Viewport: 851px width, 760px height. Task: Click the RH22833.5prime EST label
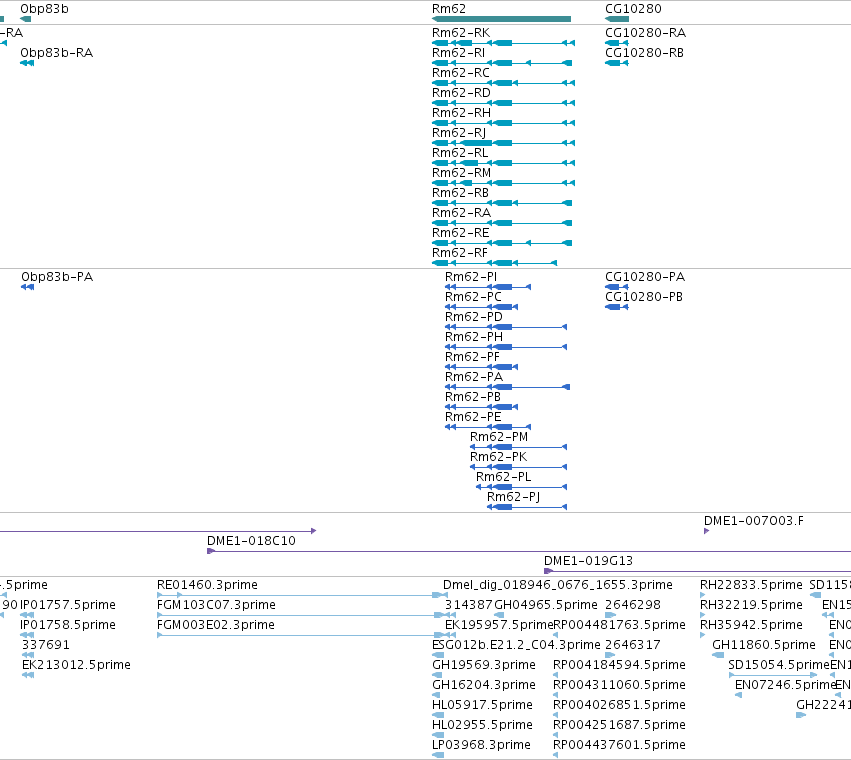751,585
